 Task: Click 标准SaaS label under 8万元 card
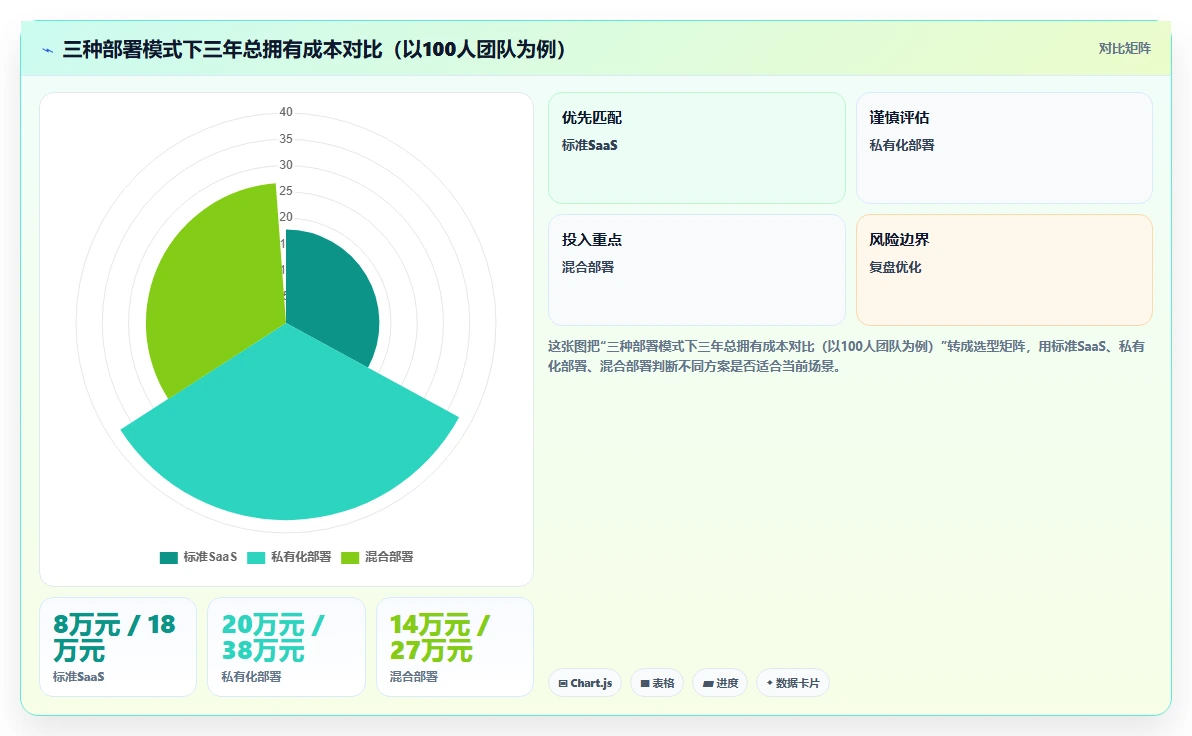78,677
